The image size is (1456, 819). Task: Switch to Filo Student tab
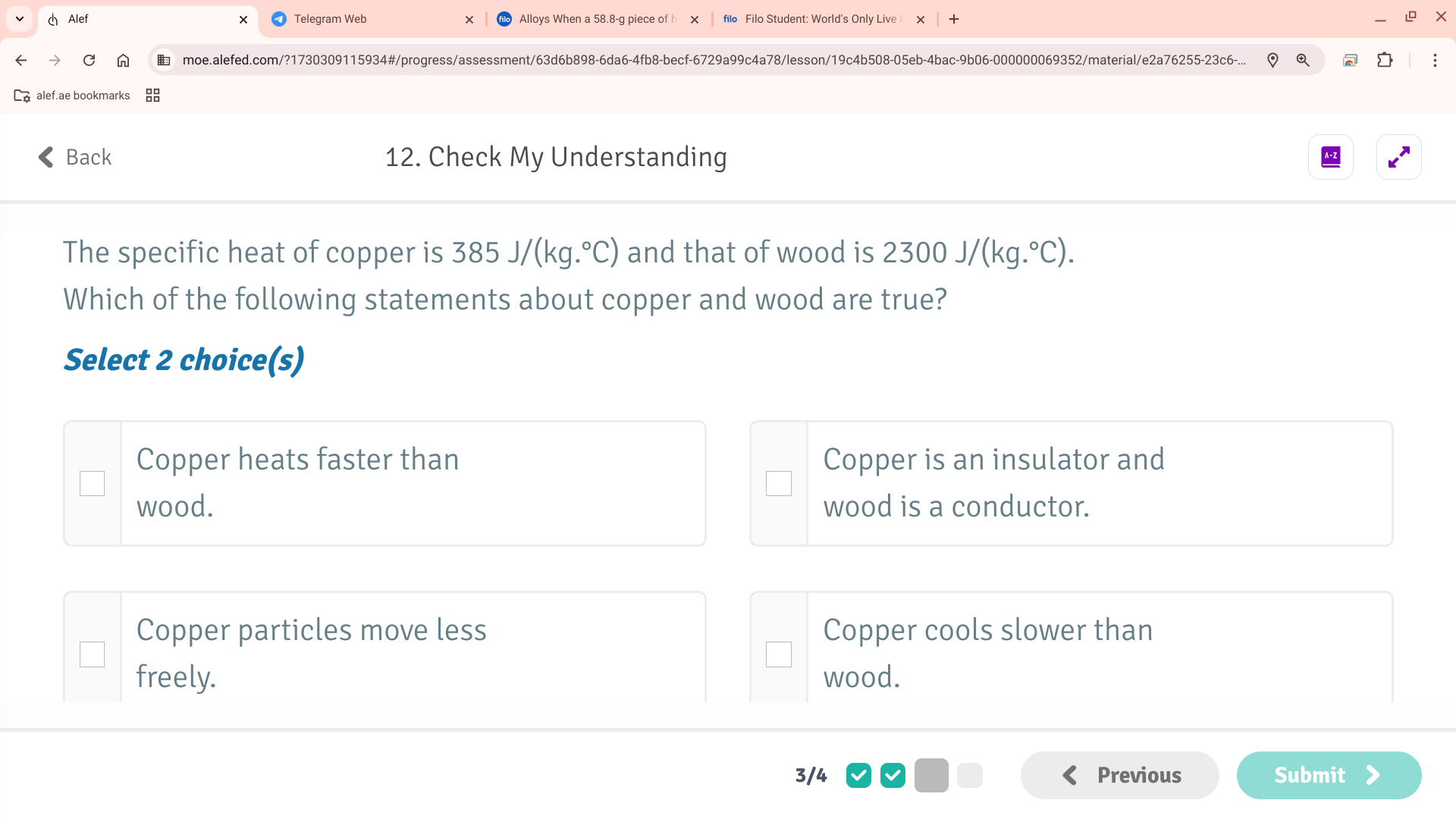tap(819, 19)
